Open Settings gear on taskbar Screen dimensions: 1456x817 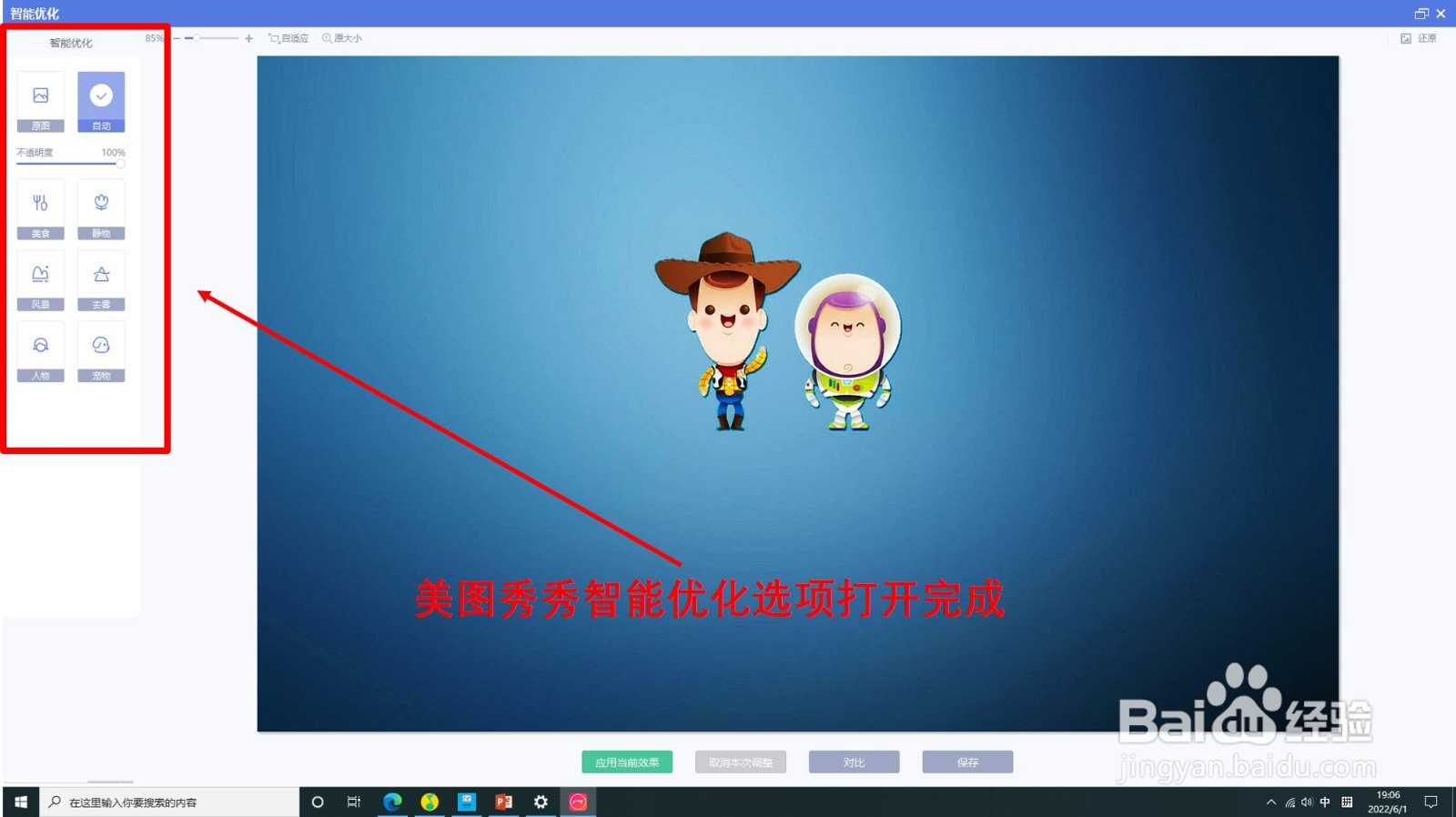(541, 802)
